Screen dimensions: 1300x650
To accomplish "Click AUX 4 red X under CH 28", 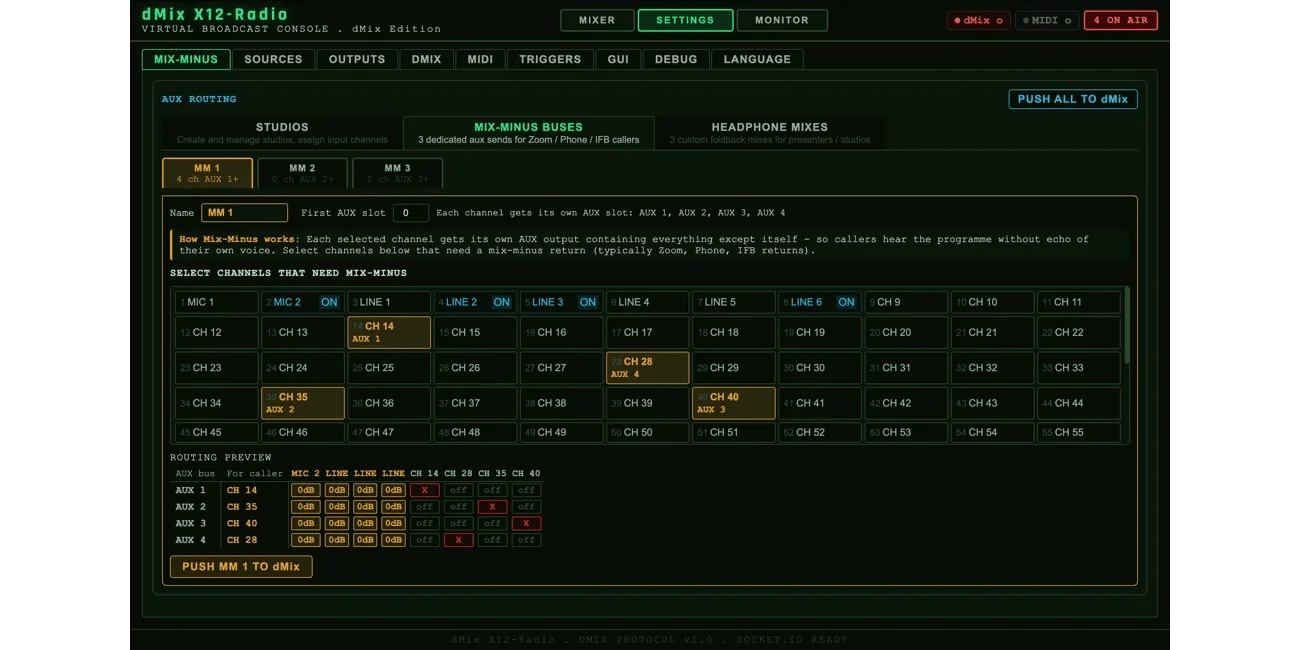I will [458, 540].
